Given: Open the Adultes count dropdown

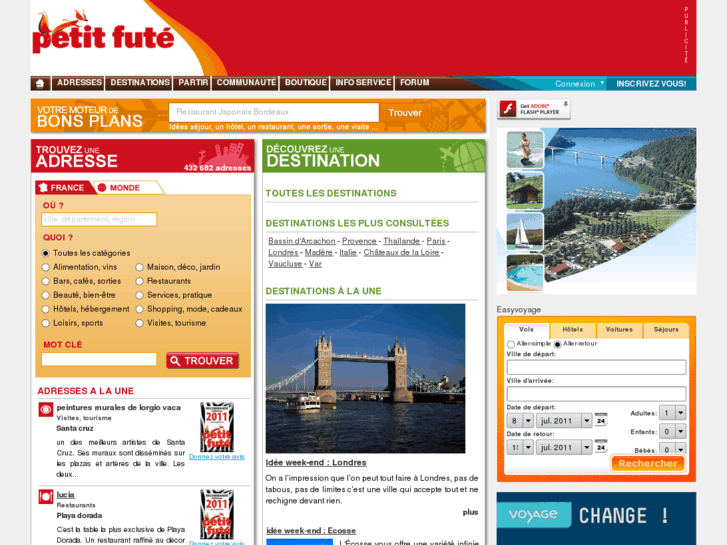Looking at the screenshot, I should 673,413.
